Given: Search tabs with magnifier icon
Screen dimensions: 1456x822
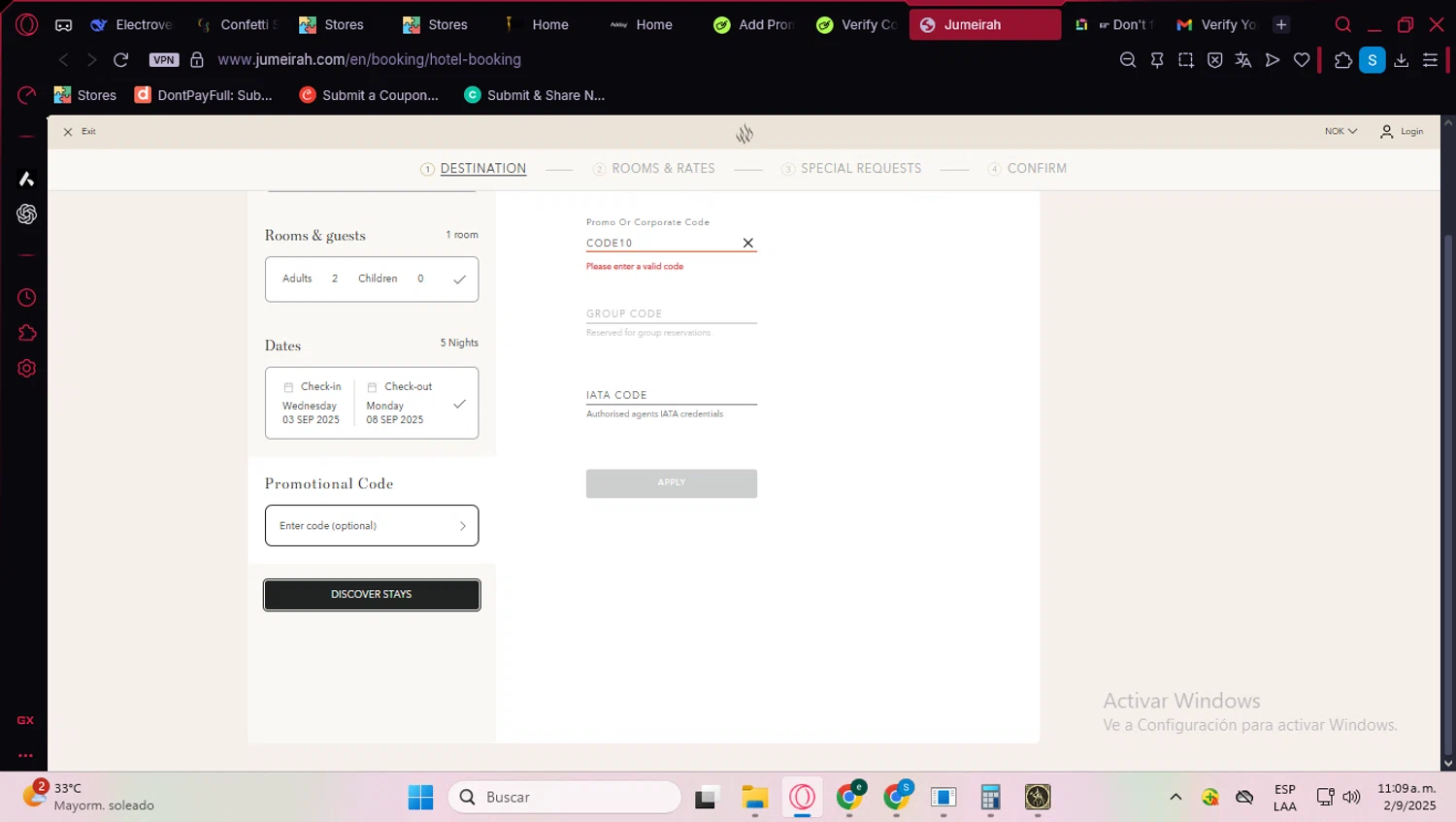Looking at the screenshot, I should click(x=1343, y=24).
